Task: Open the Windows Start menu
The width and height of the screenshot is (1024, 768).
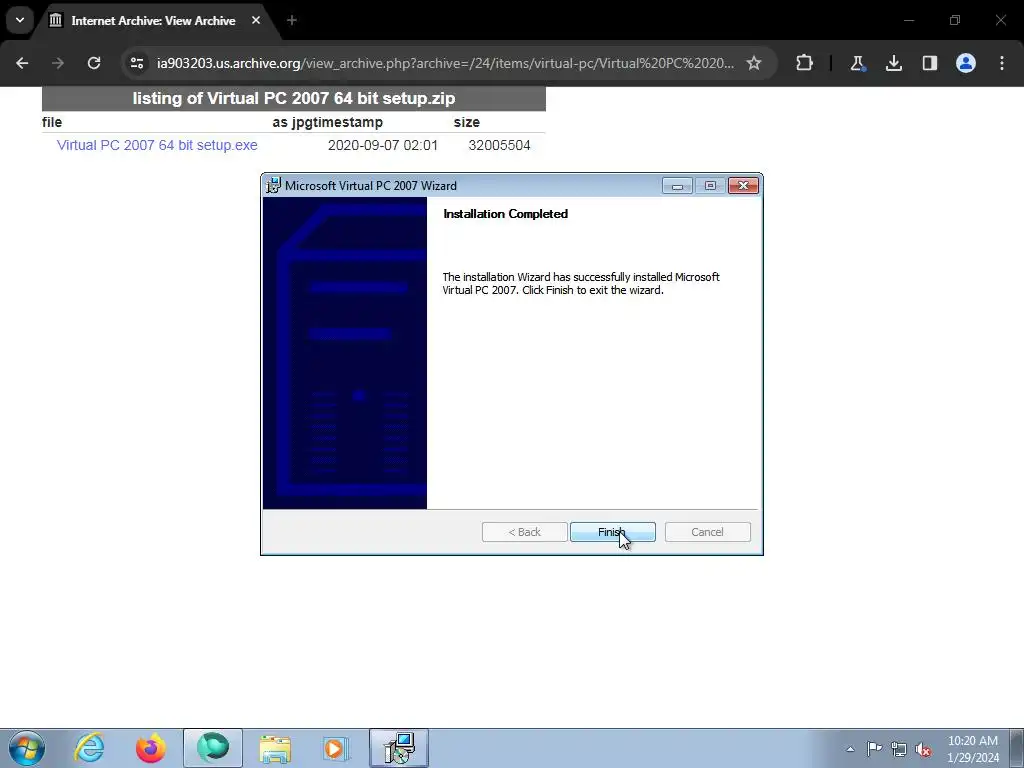Action: [26, 748]
